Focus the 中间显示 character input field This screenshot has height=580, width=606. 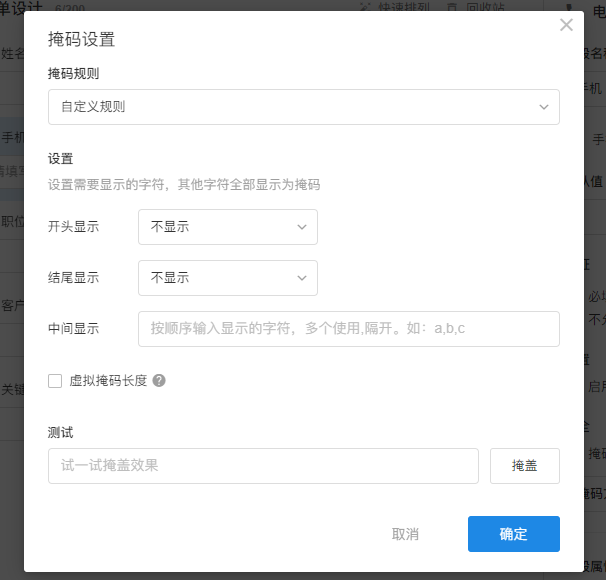click(x=349, y=329)
